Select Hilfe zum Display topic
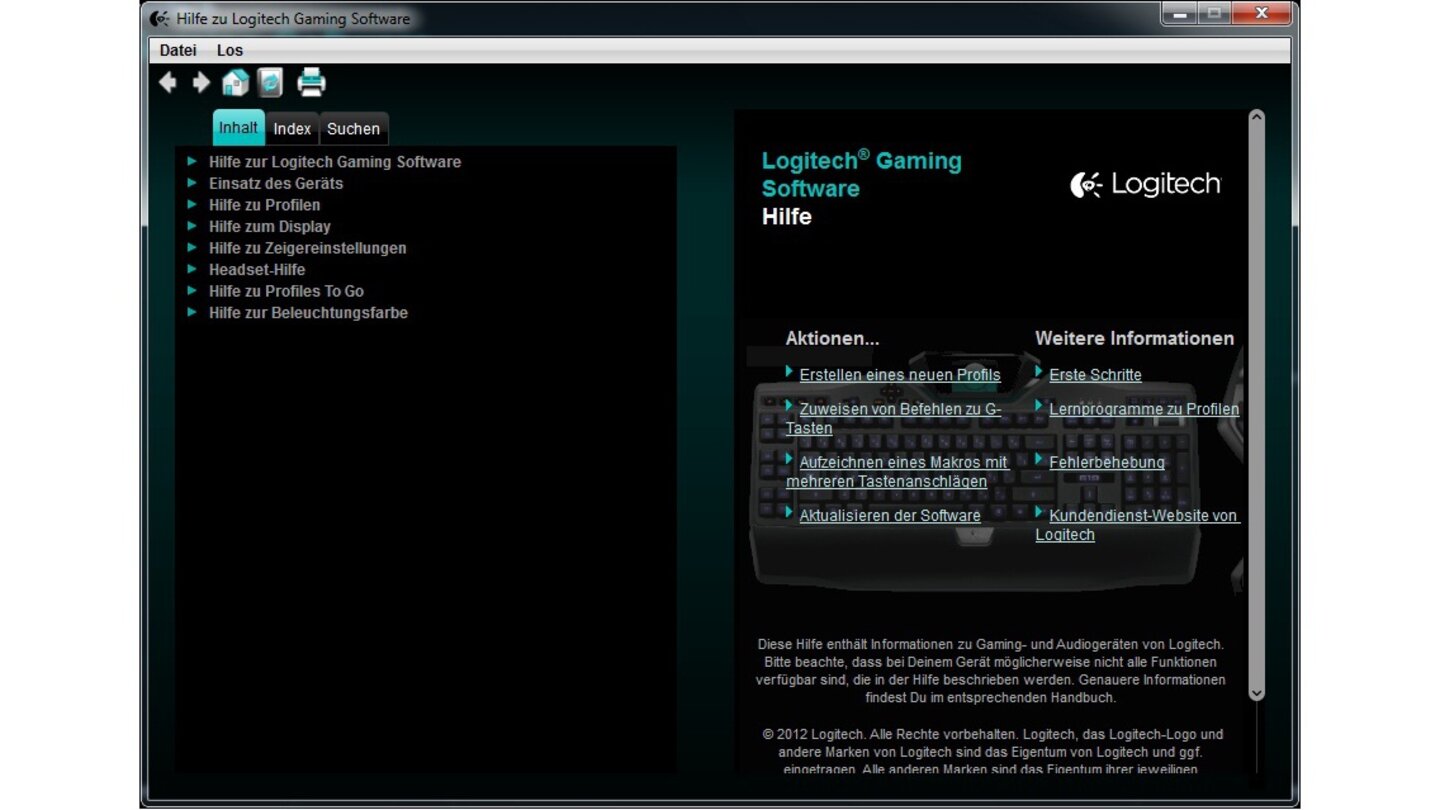The image size is (1440, 810). (270, 227)
